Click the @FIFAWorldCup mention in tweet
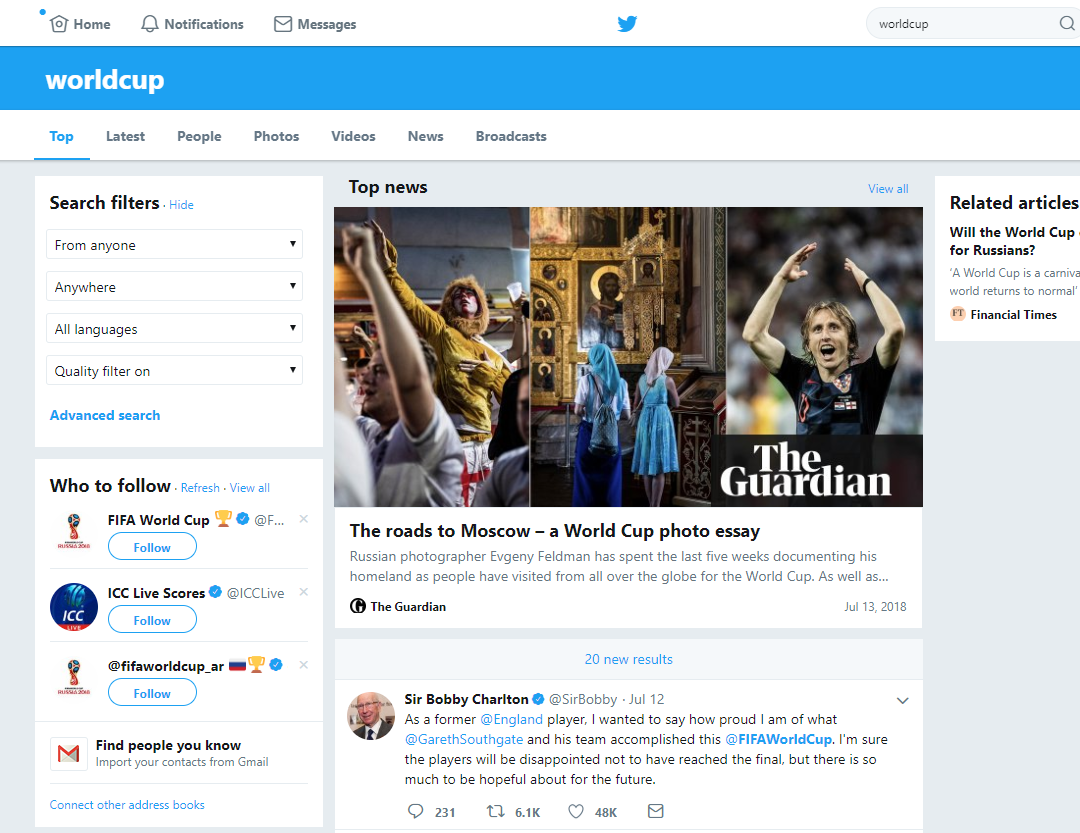Image resolution: width=1080 pixels, height=833 pixels. [x=778, y=739]
